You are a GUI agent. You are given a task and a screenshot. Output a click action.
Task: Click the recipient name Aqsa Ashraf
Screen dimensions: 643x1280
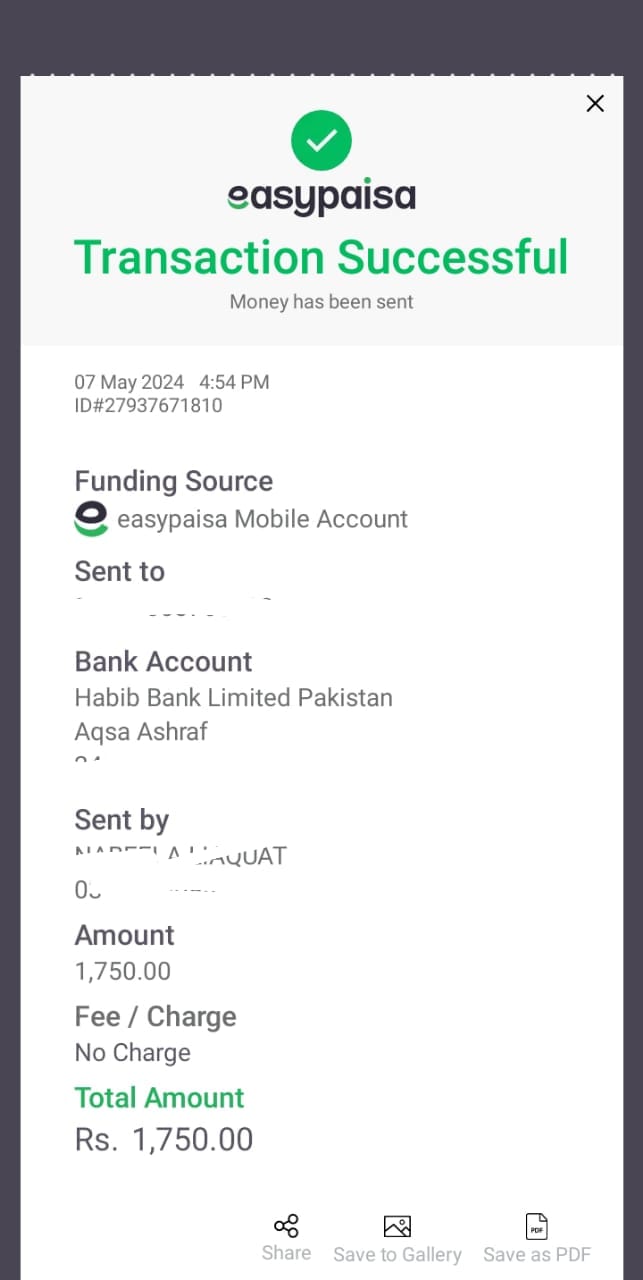pos(141,731)
